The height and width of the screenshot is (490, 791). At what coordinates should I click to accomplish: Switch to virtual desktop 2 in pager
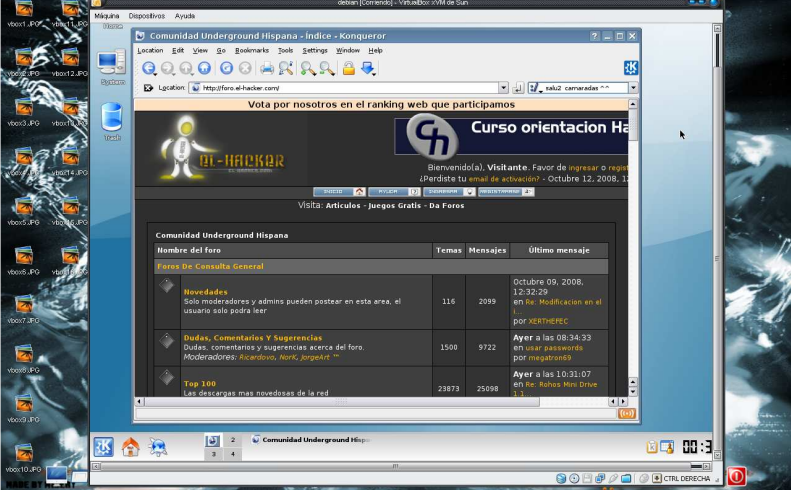coord(233,440)
